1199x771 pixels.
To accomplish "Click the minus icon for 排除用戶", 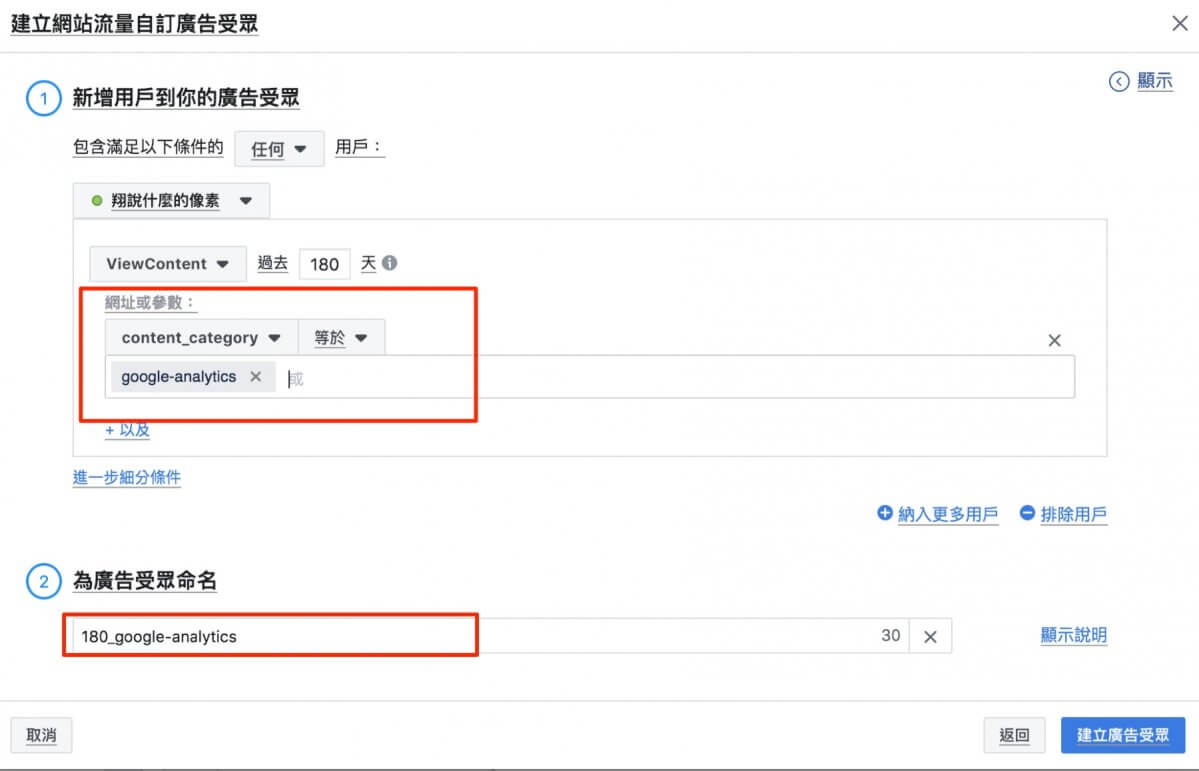I will tap(1027, 513).
